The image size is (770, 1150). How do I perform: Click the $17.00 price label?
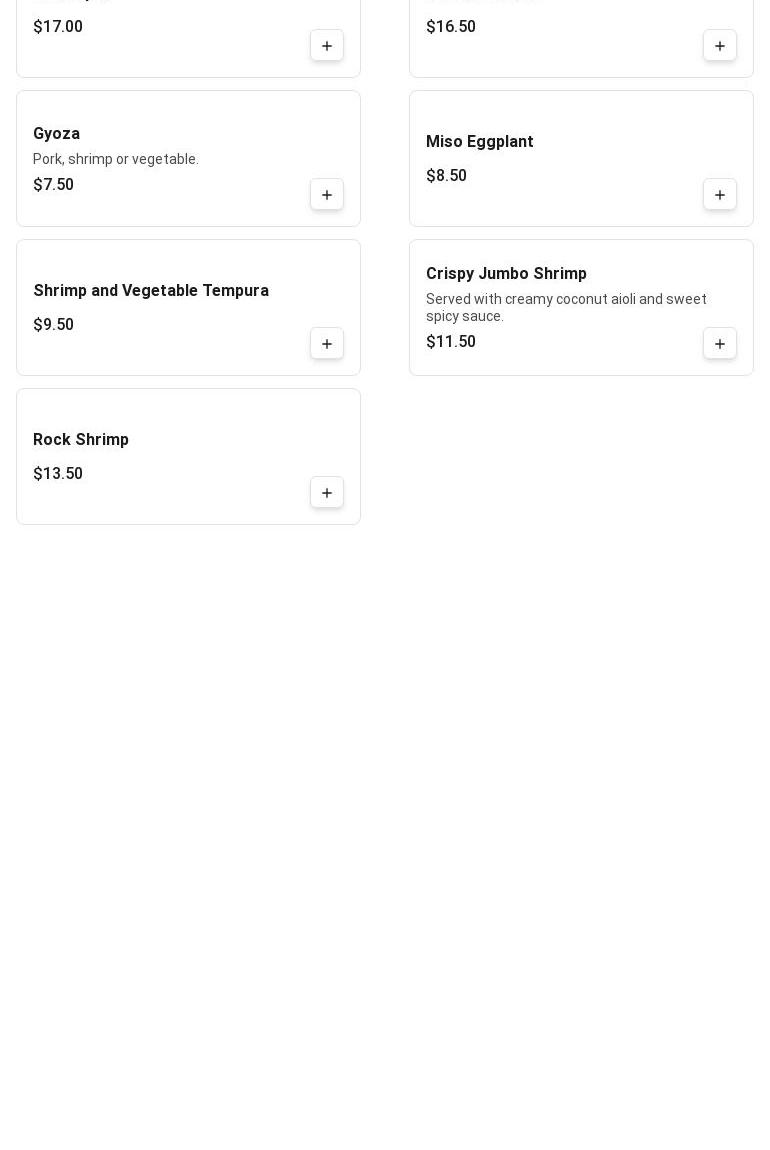pyautogui.click(x=58, y=27)
